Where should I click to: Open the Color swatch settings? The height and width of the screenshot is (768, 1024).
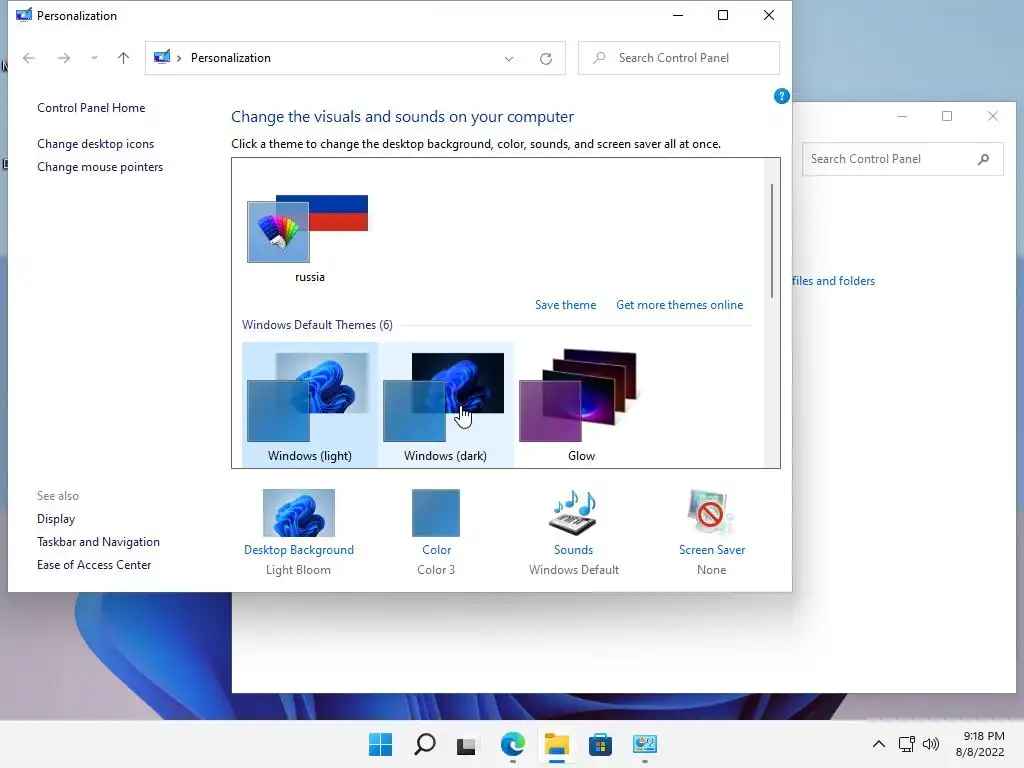click(x=436, y=513)
